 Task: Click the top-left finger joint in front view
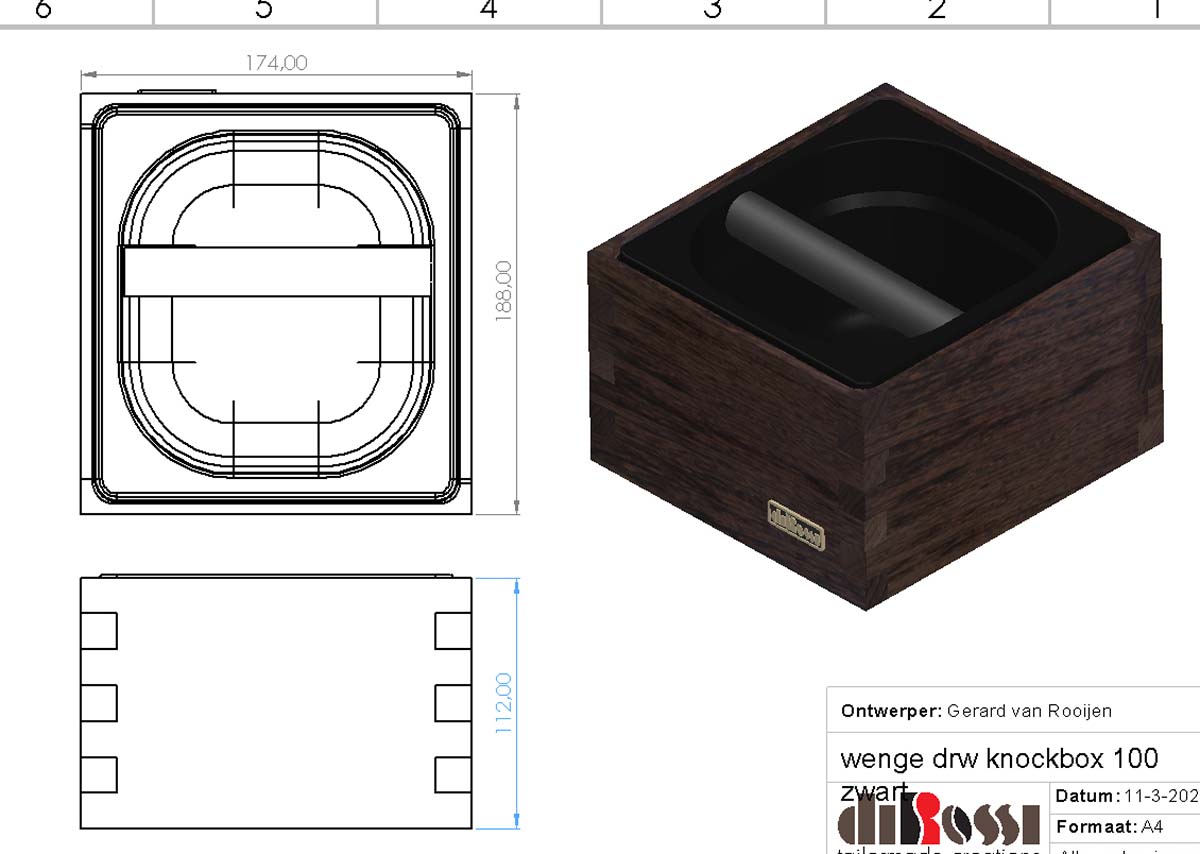pyautogui.click(x=98, y=631)
